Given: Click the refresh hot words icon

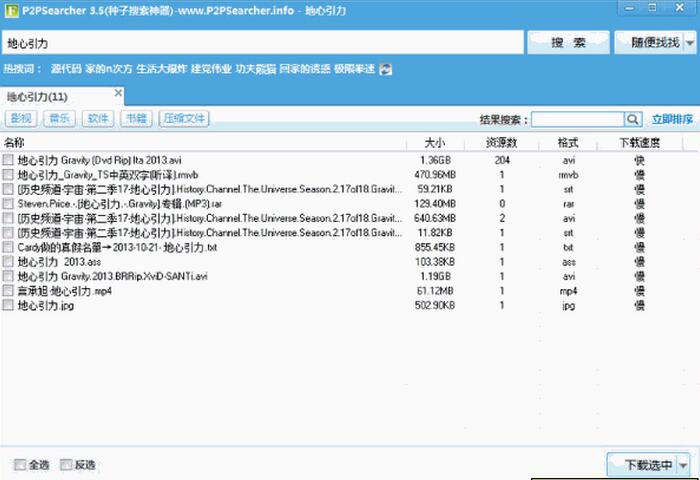Looking at the screenshot, I should tap(385, 69).
